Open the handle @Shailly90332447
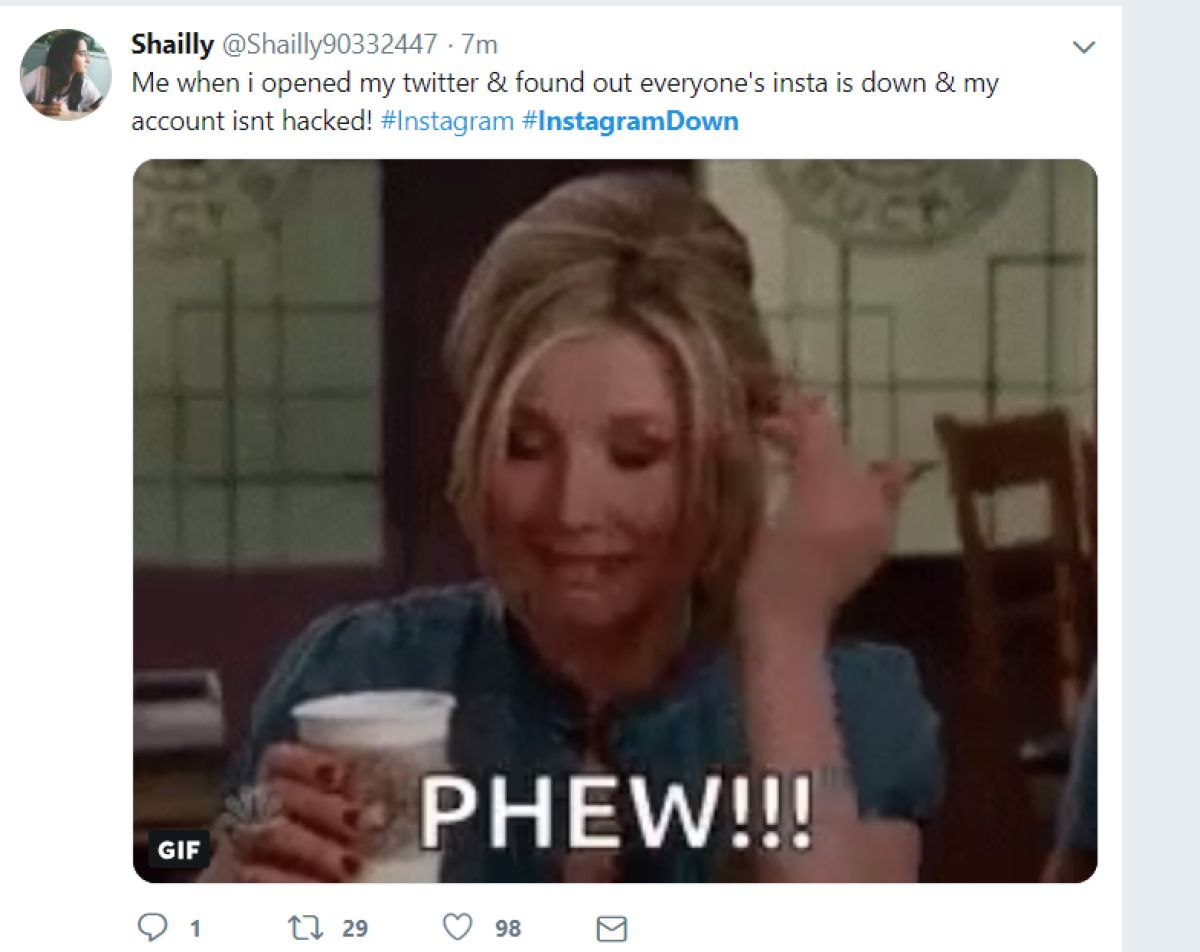The width and height of the screenshot is (1200, 952). click(x=329, y=44)
